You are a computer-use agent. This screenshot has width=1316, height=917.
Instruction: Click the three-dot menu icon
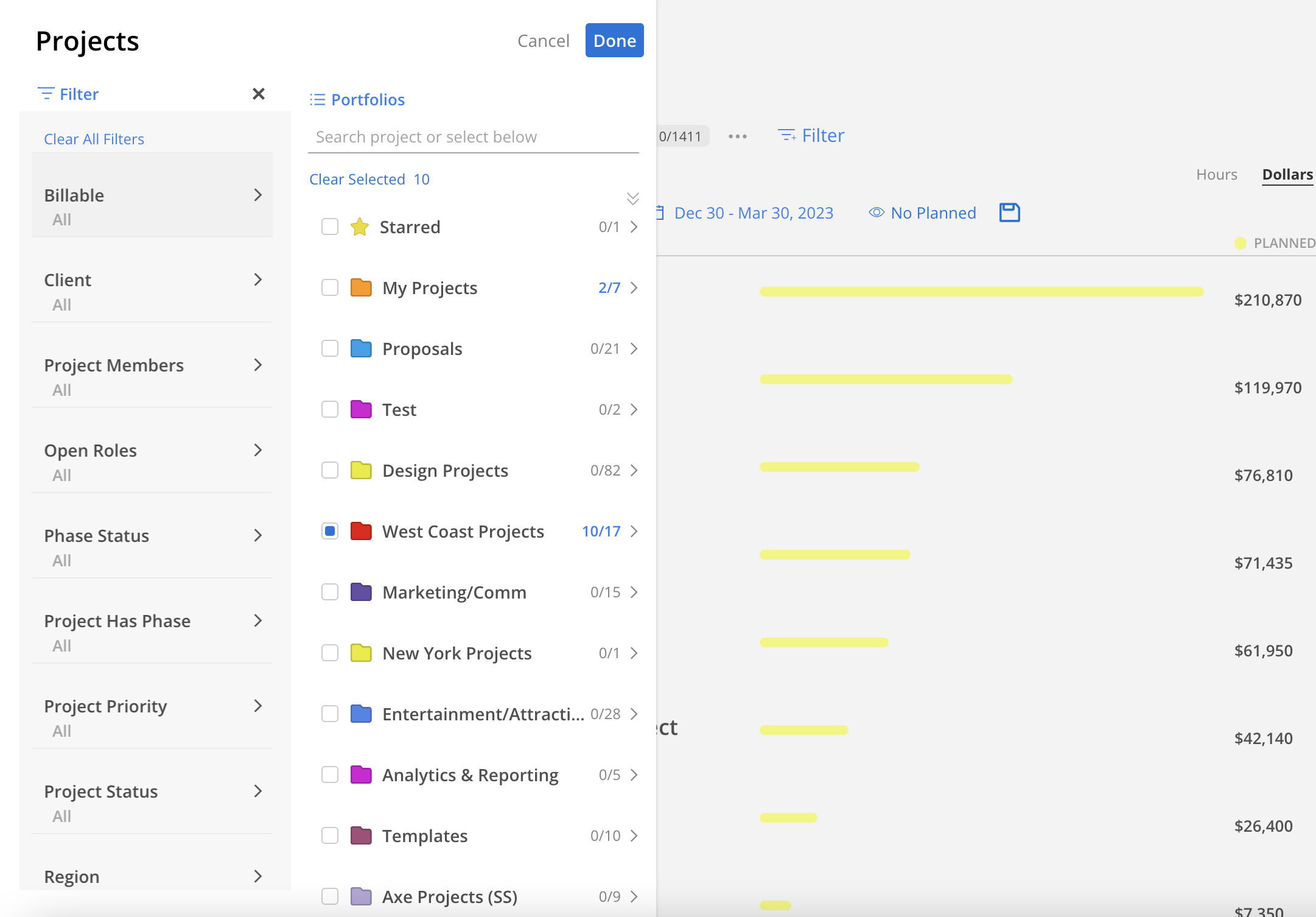[738, 135]
